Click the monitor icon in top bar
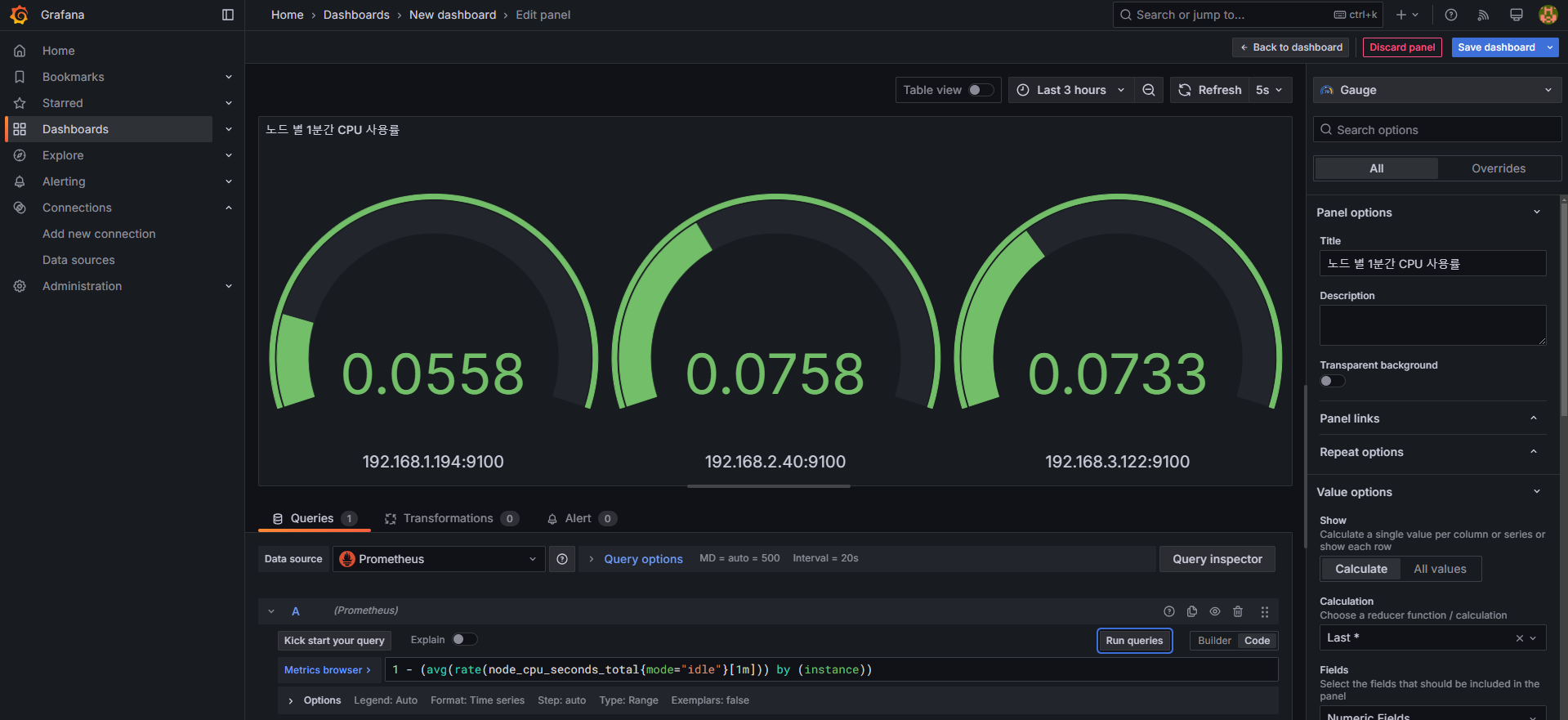The image size is (1568, 720). click(1517, 15)
